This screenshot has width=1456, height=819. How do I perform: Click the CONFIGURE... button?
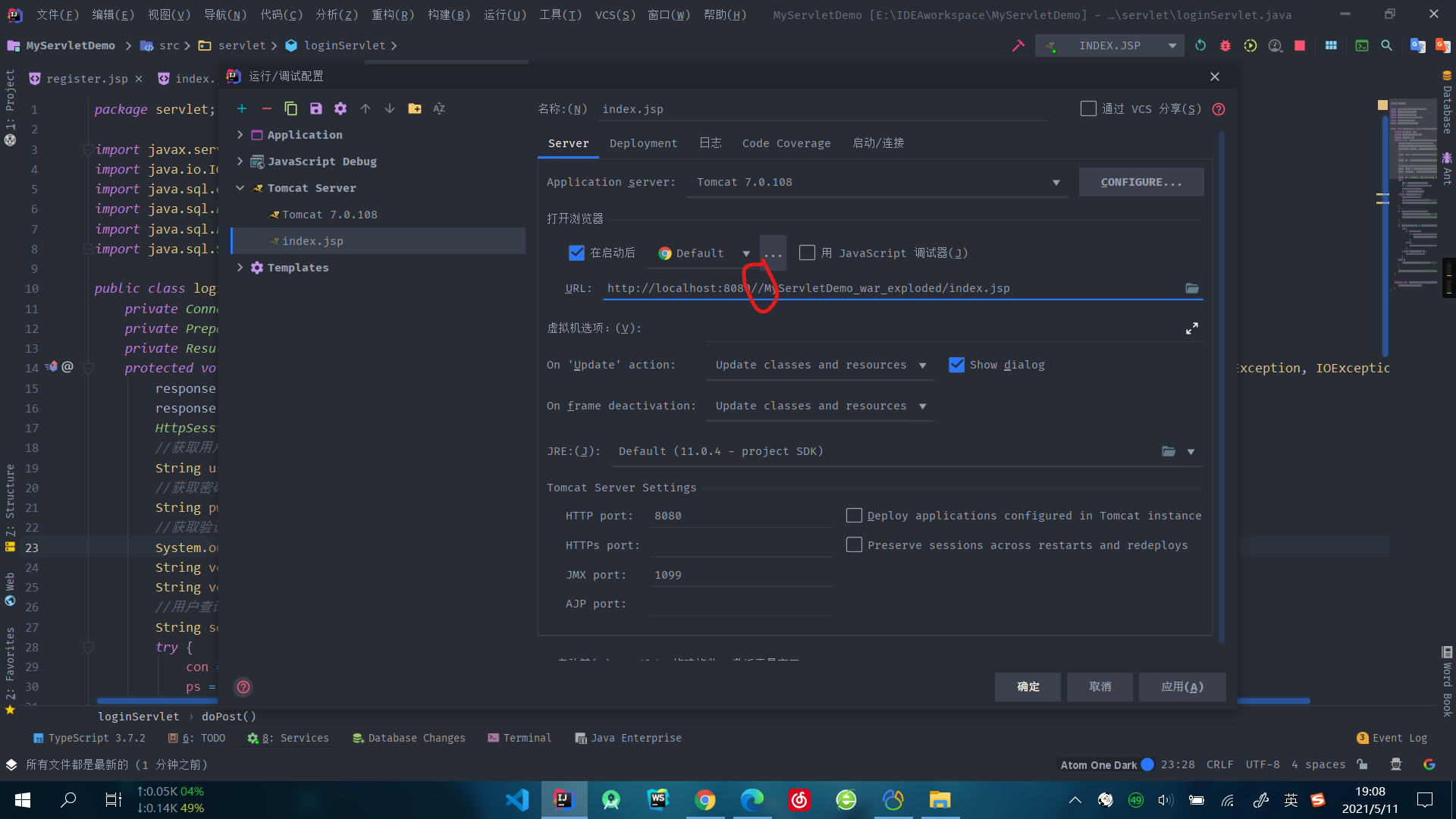click(1141, 182)
